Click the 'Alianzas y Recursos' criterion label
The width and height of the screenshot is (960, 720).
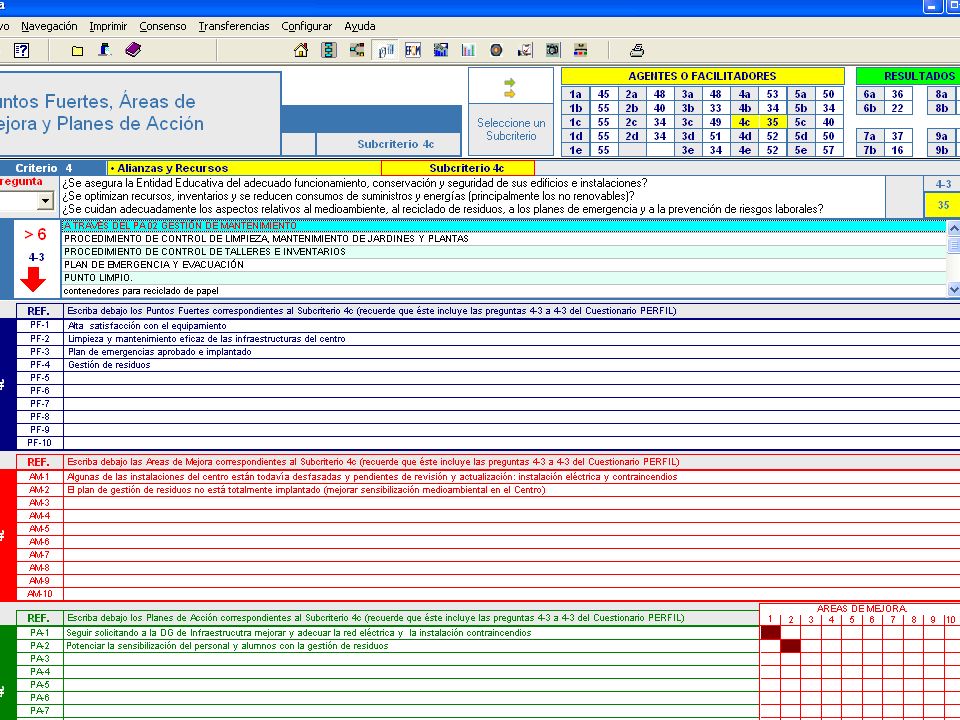click(x=244, y=168)
